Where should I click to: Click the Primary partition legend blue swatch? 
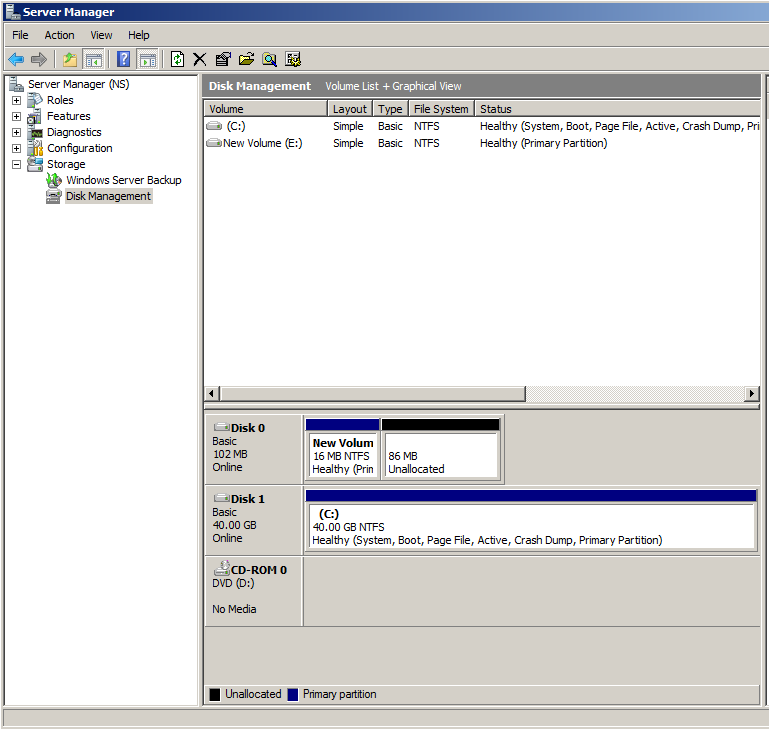[x=293, y=695]
